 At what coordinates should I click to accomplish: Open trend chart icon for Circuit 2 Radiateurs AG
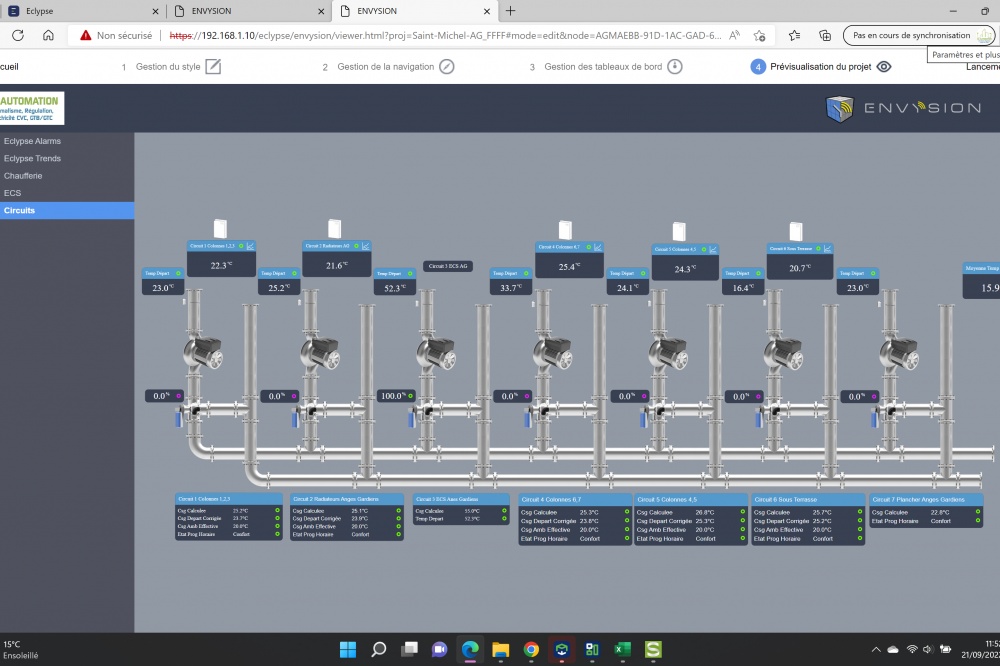pos(366,246)
